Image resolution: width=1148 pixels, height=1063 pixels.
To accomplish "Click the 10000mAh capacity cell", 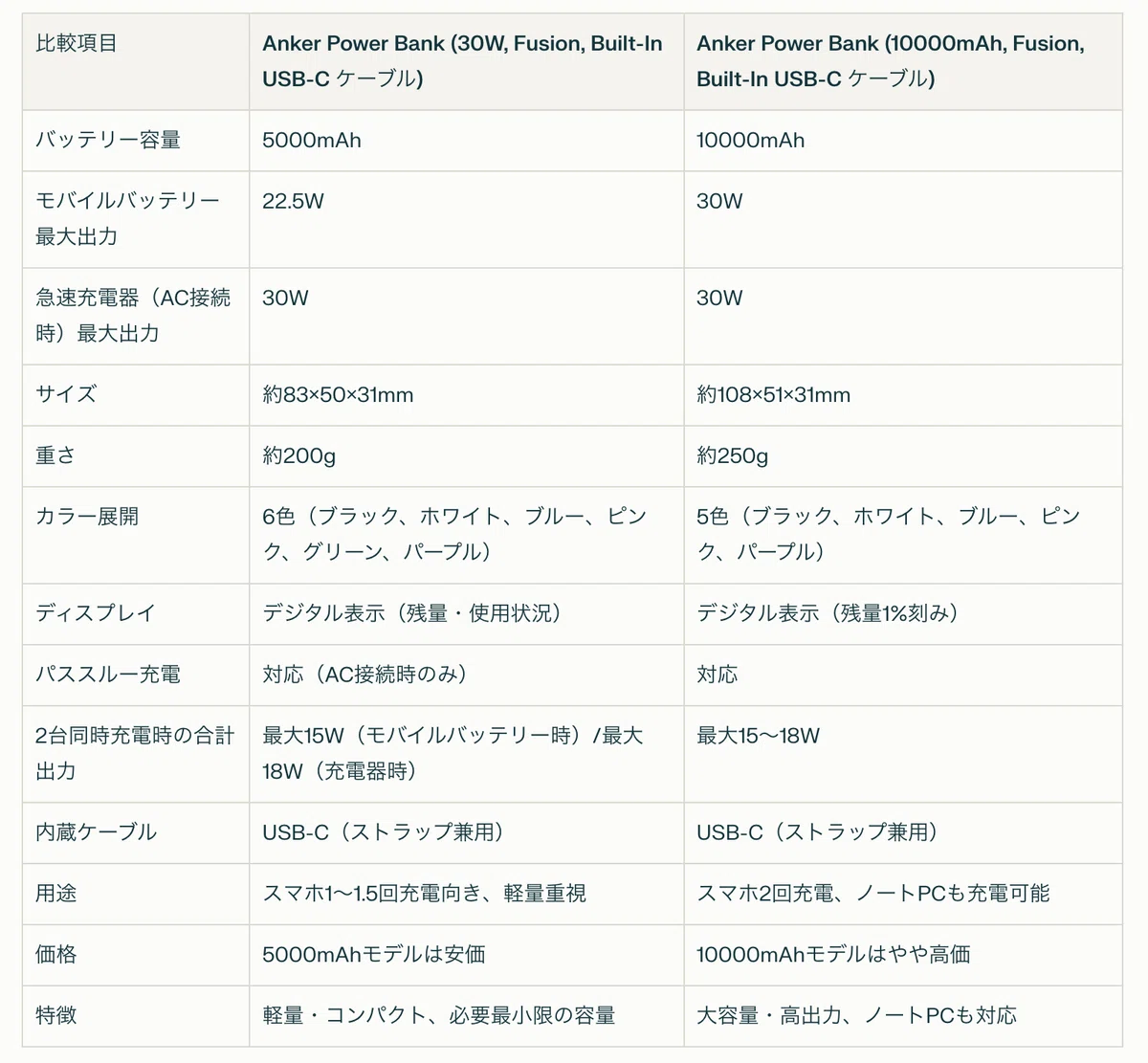I will [903, 141].
